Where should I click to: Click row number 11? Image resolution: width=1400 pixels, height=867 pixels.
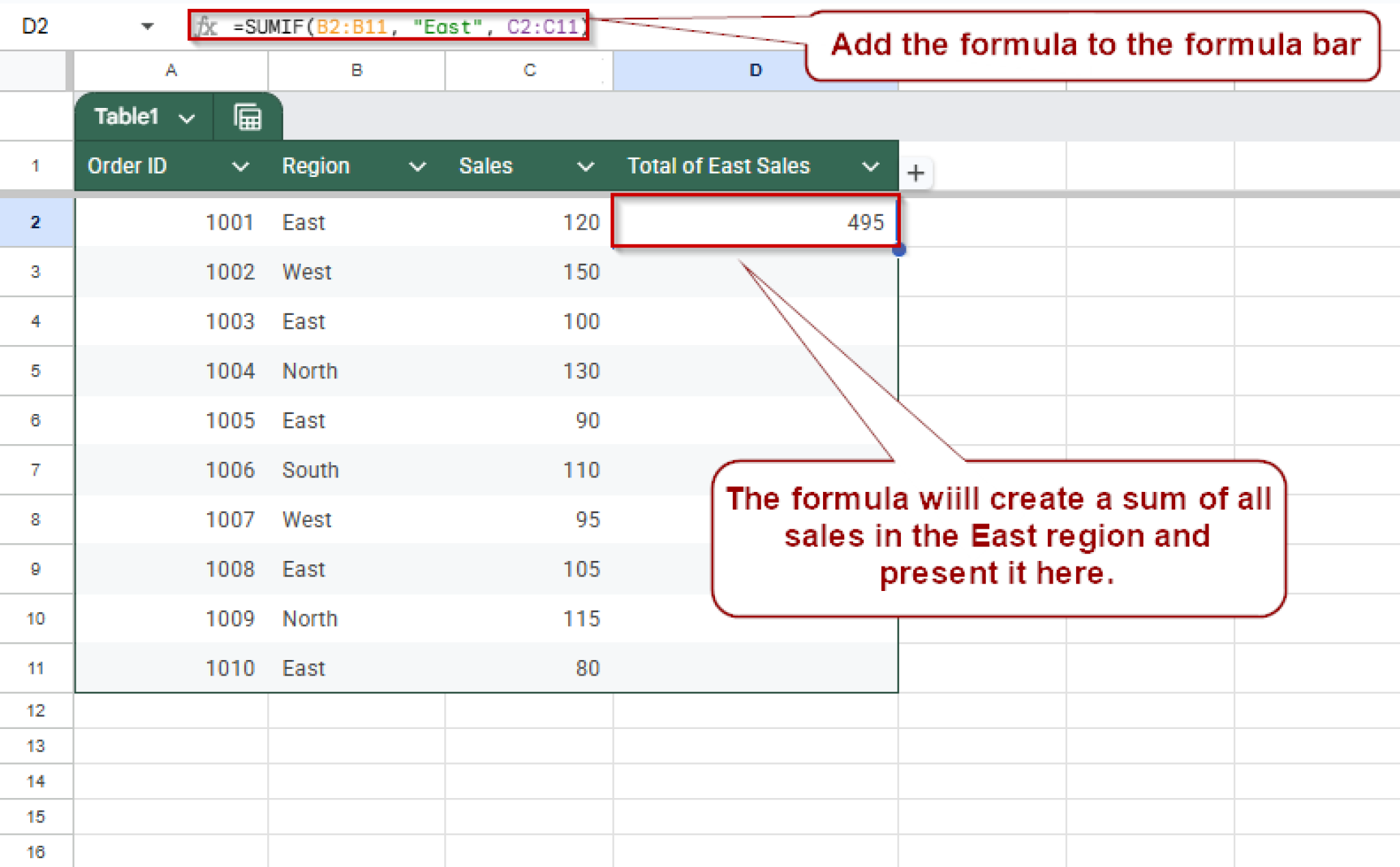(x=36, y=668)
